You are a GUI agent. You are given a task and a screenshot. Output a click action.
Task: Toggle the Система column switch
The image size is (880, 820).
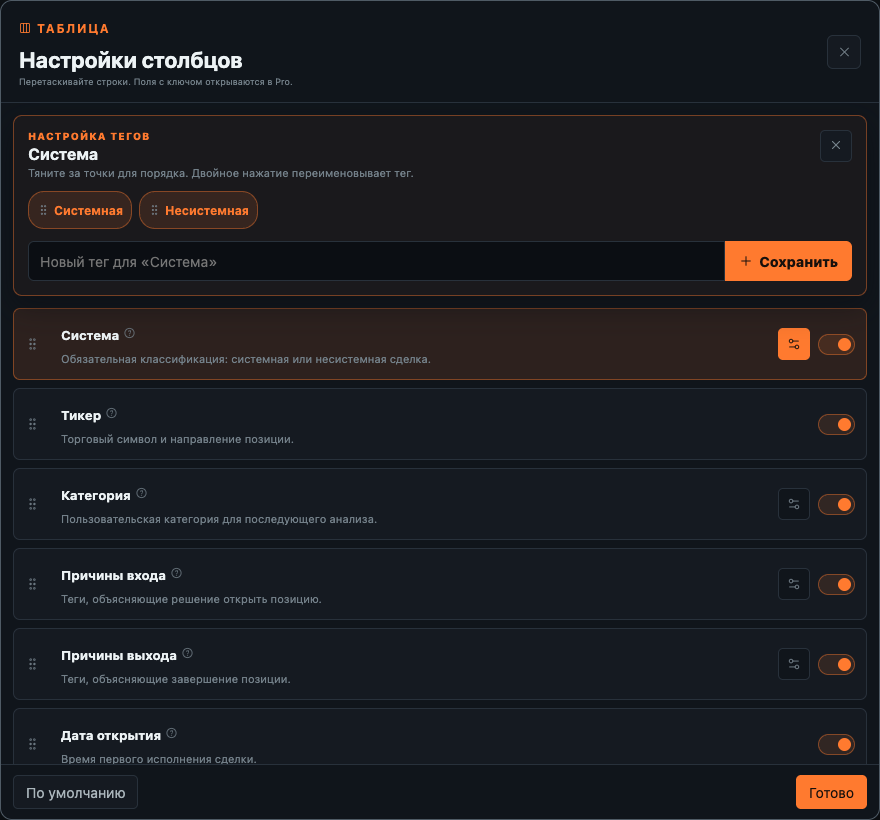(x=836, y=345)
